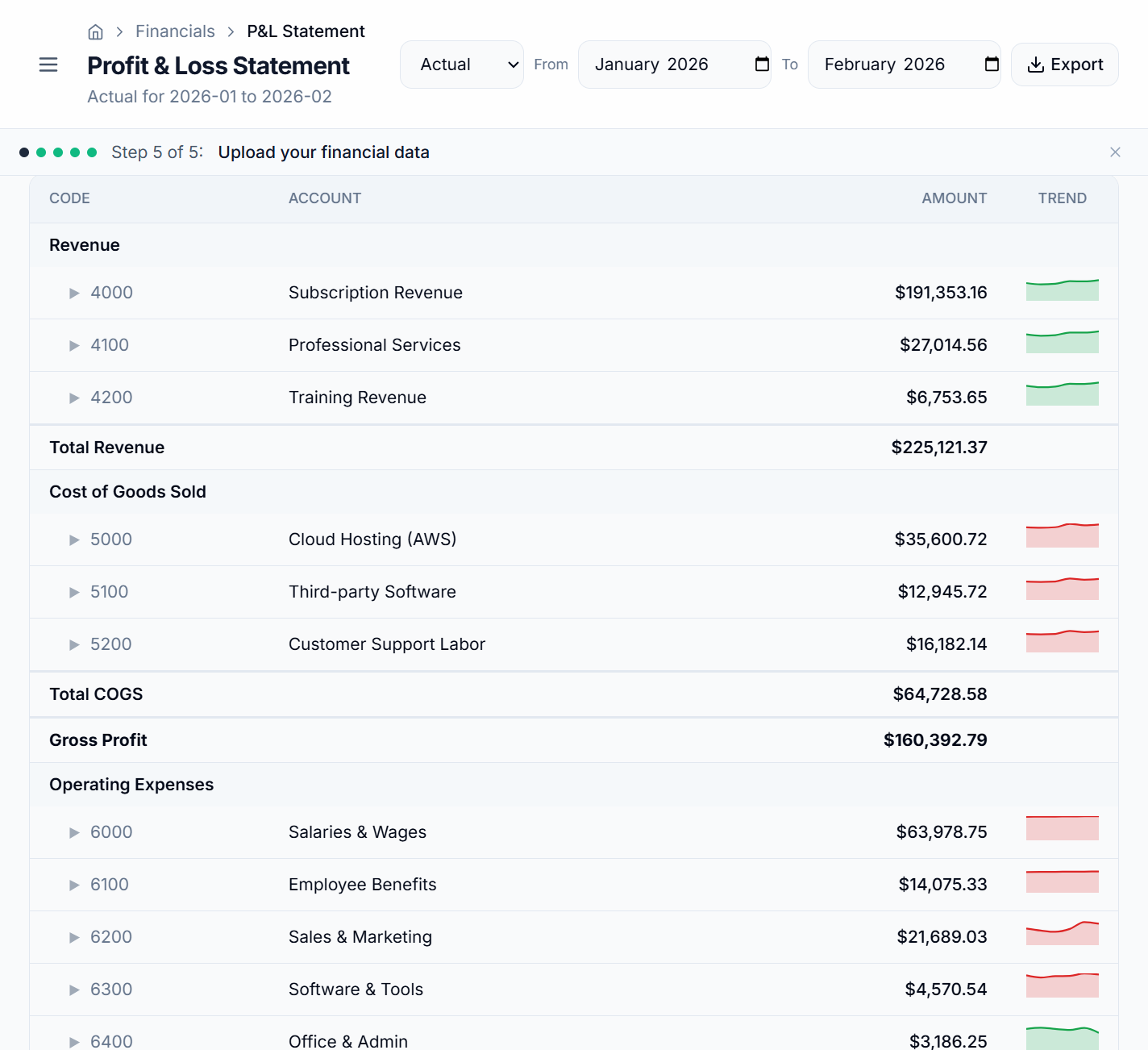Click the home icon in the breadcrumb
1148x1050 pixels.
point(95,31)
